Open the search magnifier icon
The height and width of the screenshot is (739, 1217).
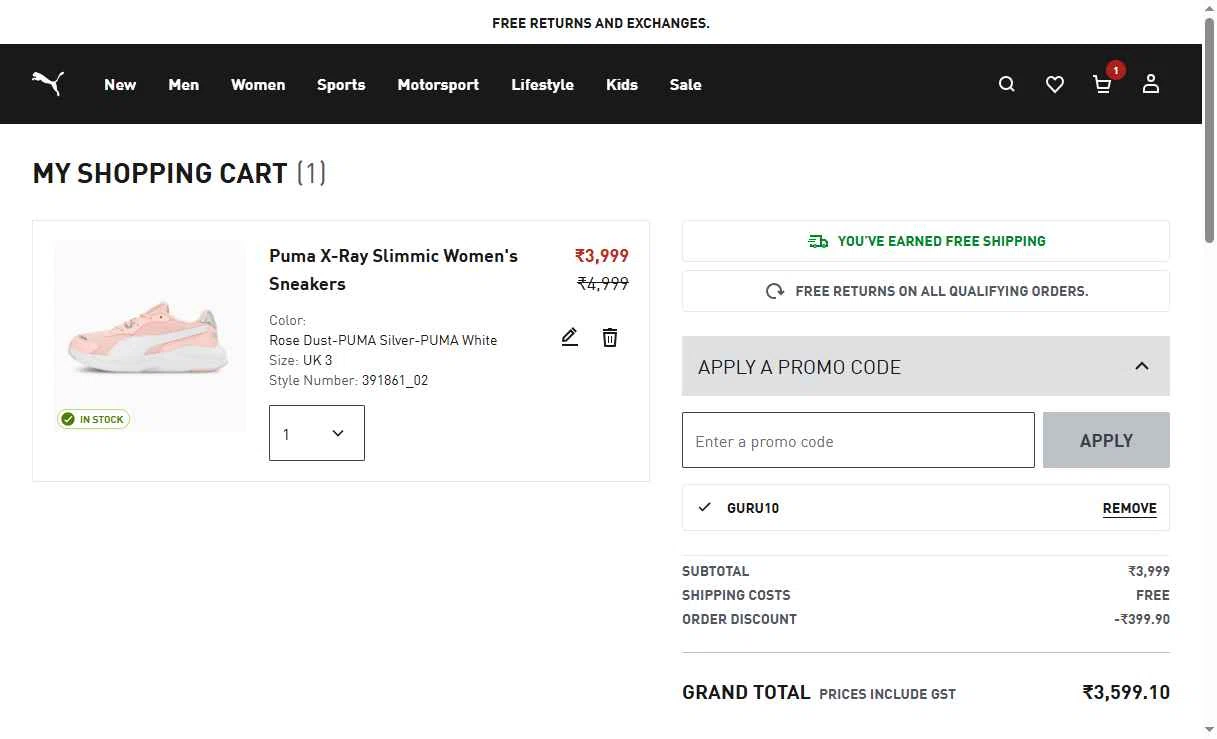[x=1007, y=85]
